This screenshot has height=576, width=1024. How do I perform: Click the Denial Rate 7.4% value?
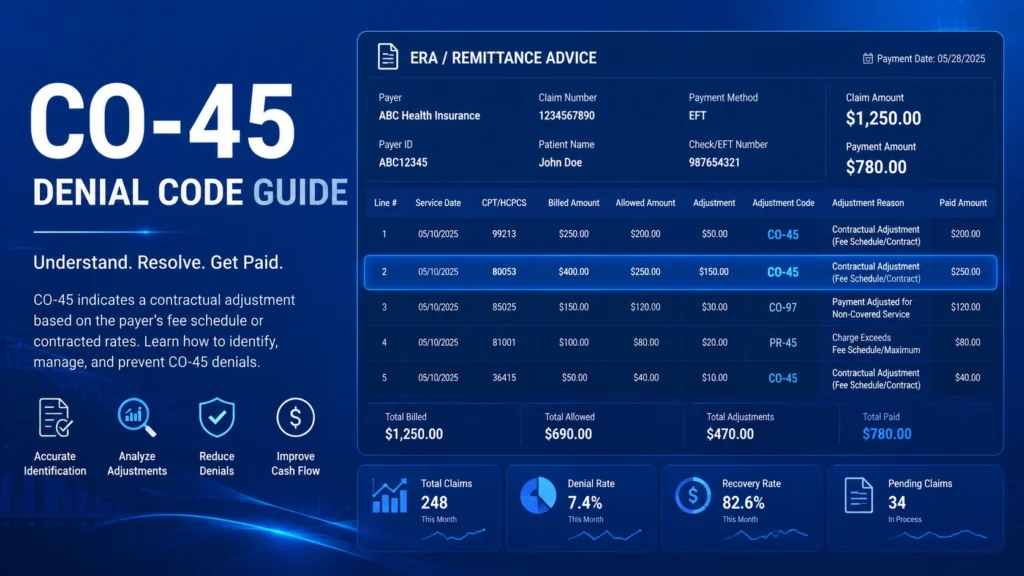tap(584, 503)
